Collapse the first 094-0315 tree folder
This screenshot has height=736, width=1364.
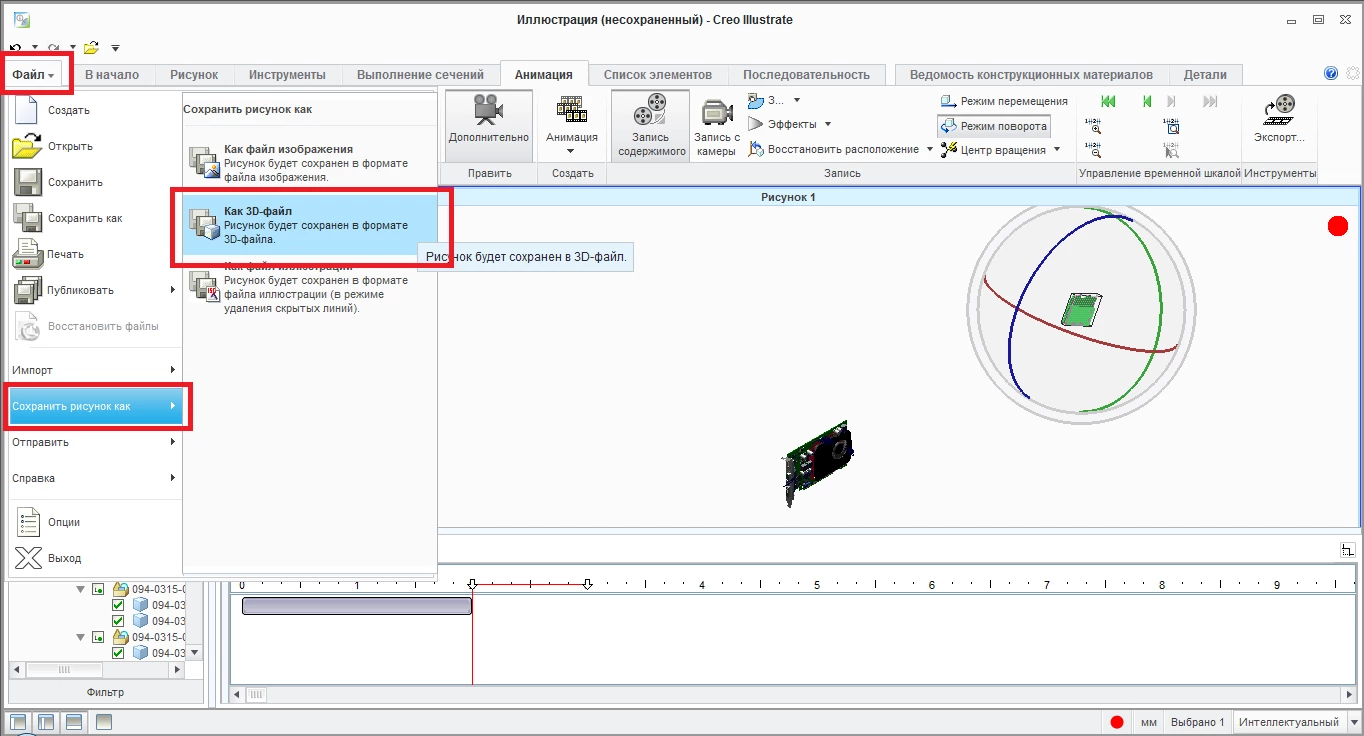pos(81,589)
